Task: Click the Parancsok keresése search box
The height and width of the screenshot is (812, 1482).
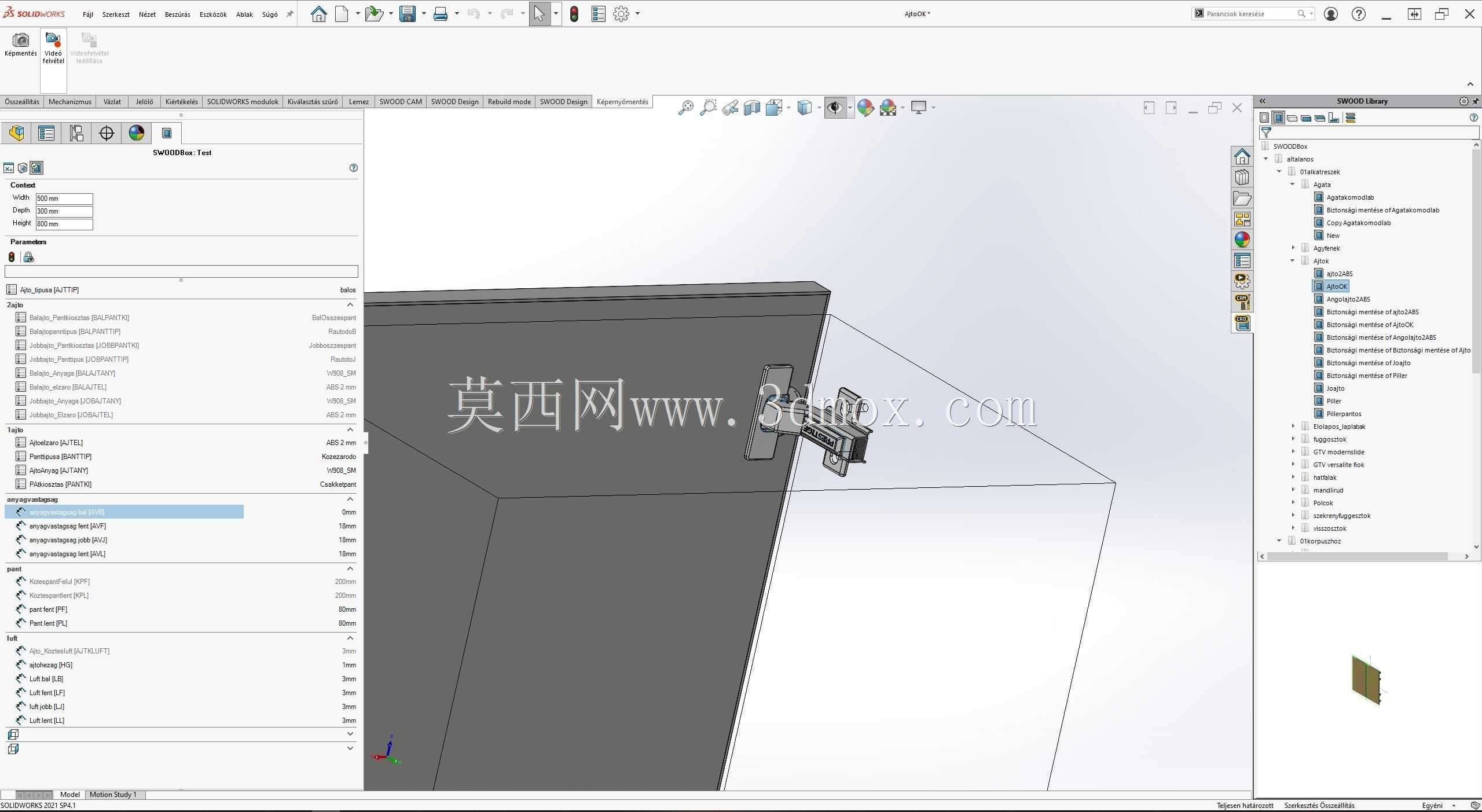Action: (x=1253, y=14)
